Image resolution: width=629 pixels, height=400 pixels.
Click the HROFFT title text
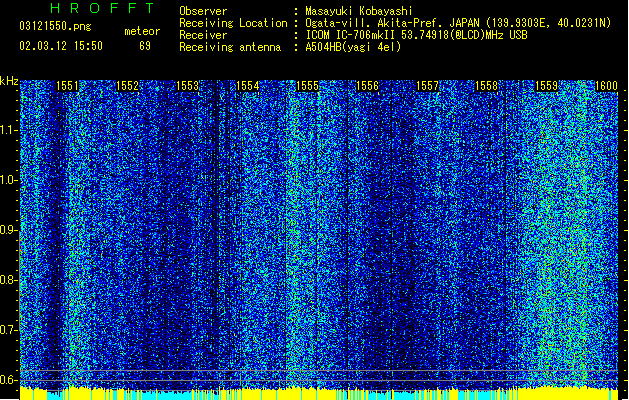pos(102,8)
